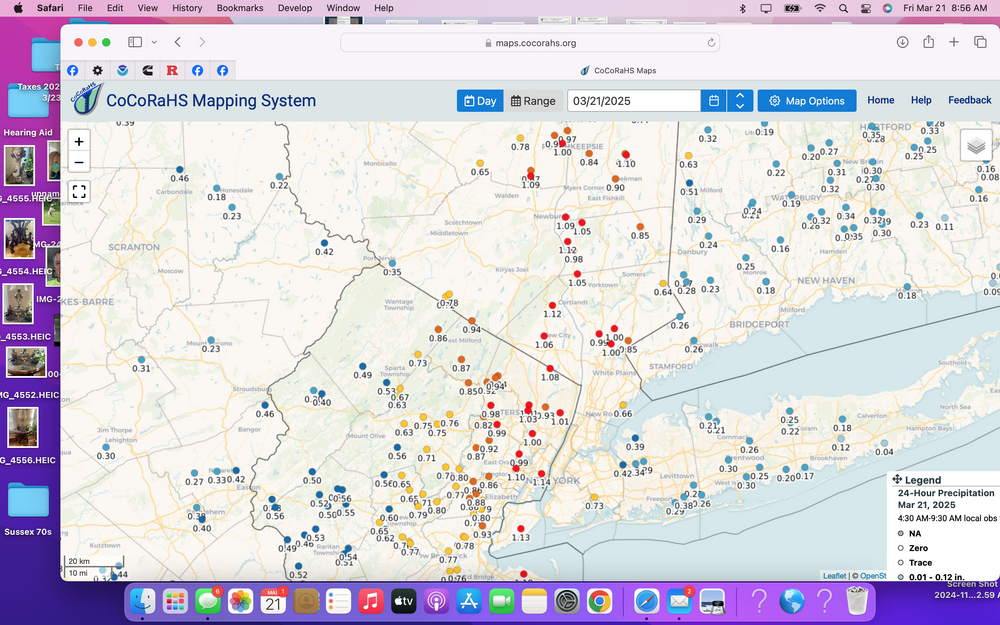Image resolution: width=1000 pixels, height=625 pixels.
Task: Open the map layers control icon
Action: (976, 146)
